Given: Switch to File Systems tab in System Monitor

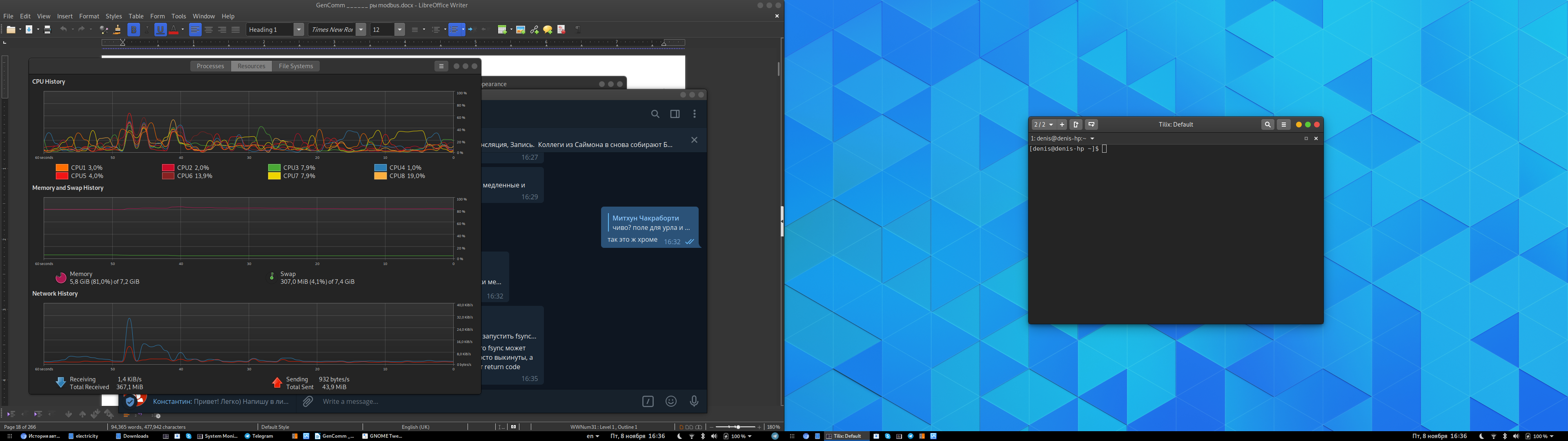Looking at the screenshot, I should pos(296,66).
